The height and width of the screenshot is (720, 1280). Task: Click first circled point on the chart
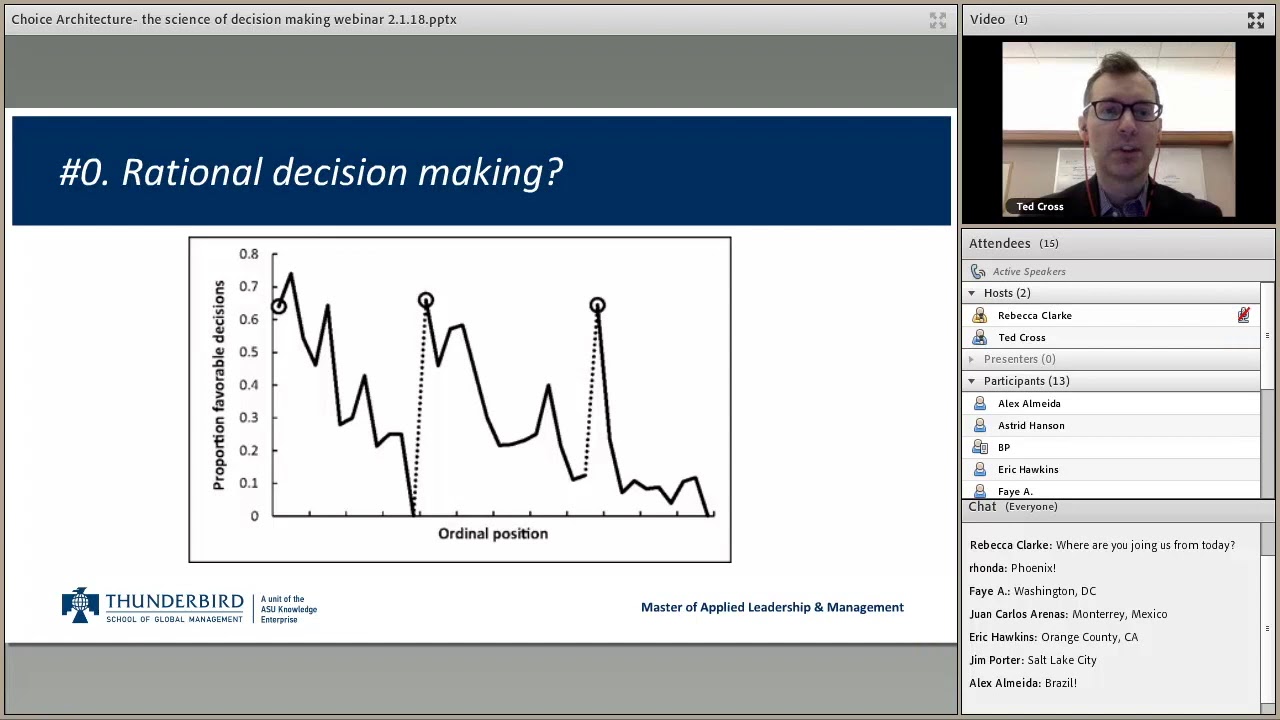tap(278, 306)
